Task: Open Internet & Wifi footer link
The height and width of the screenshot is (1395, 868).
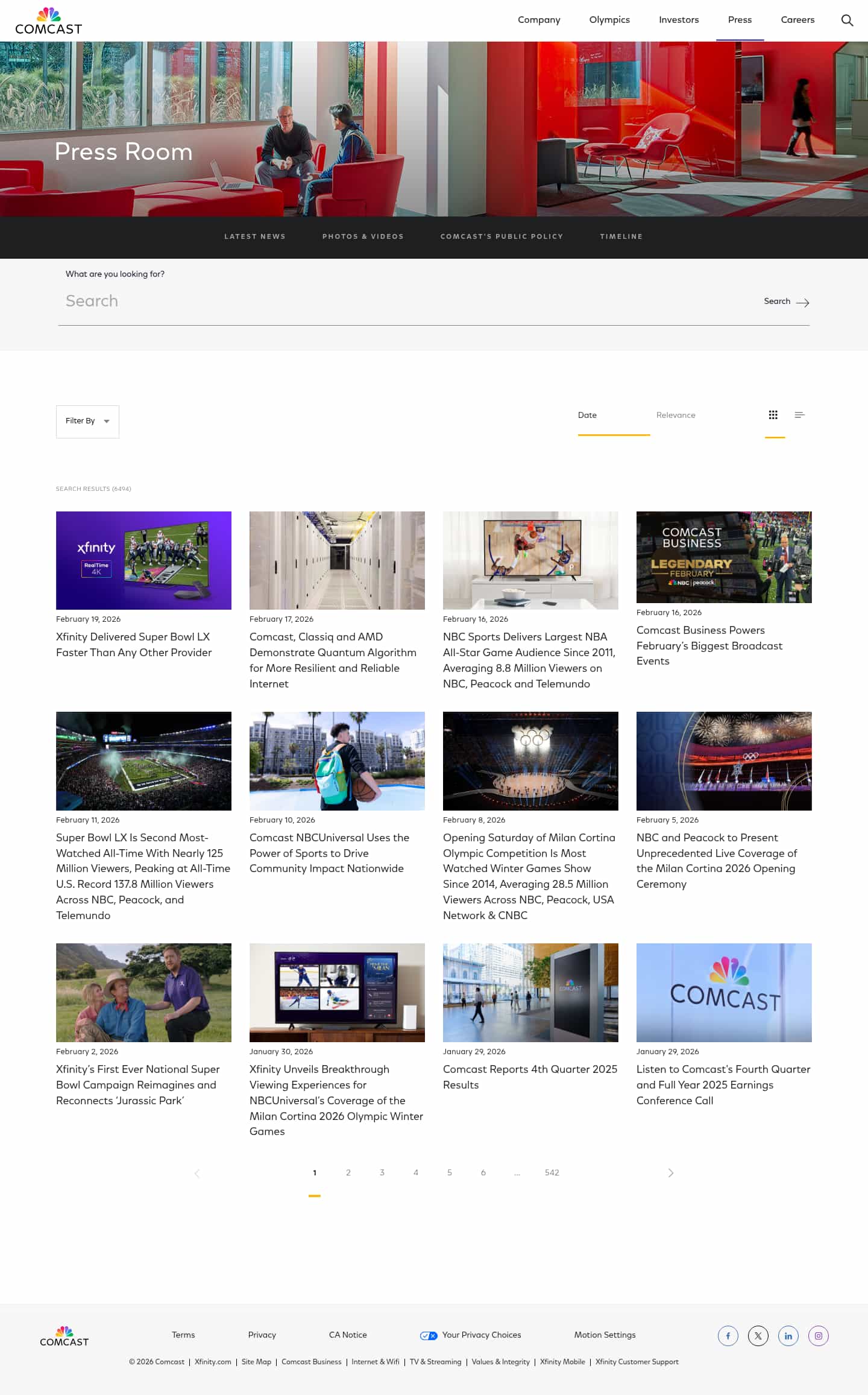Action: pos(376,1362)
